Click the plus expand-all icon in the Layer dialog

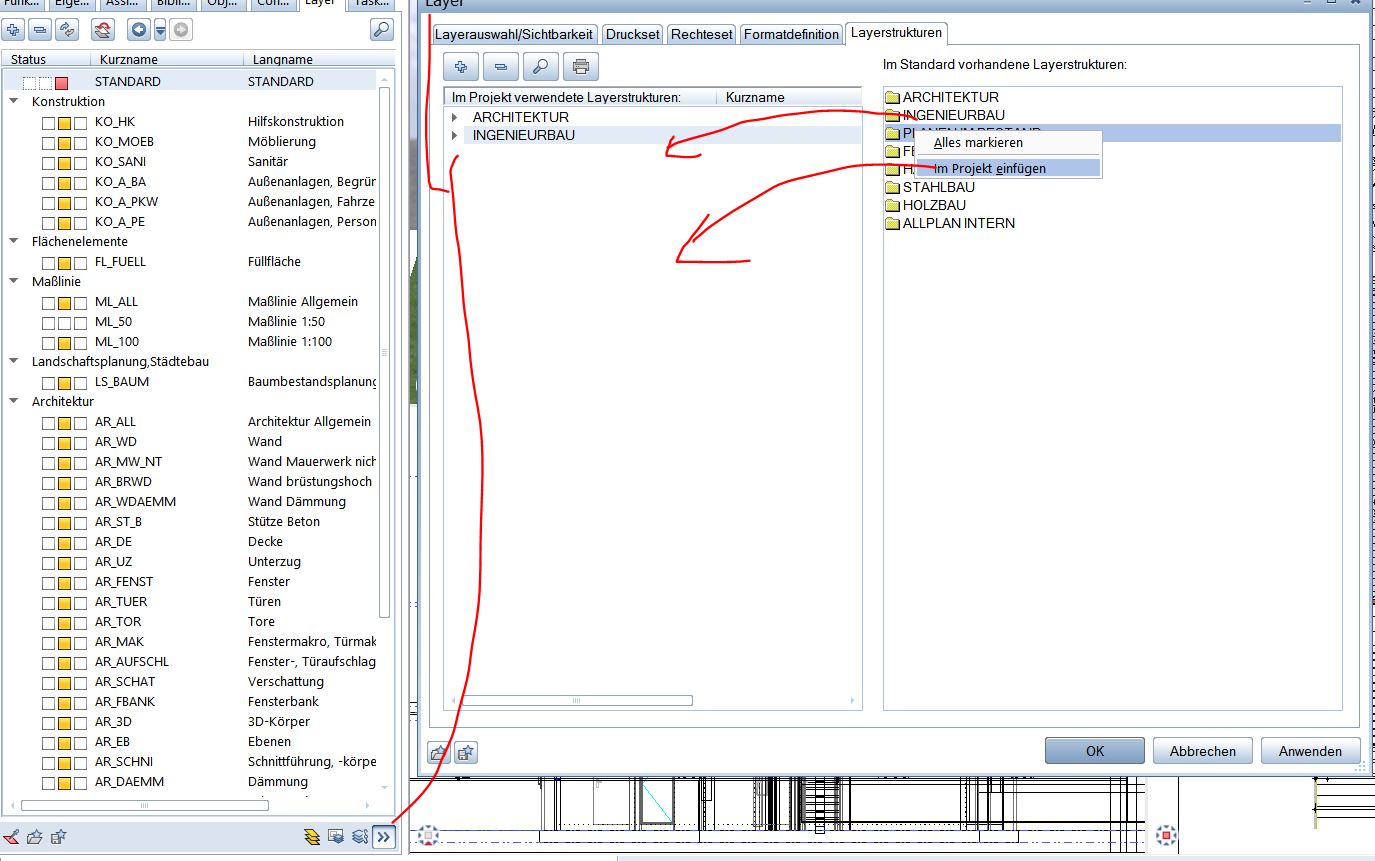(461, 67)
